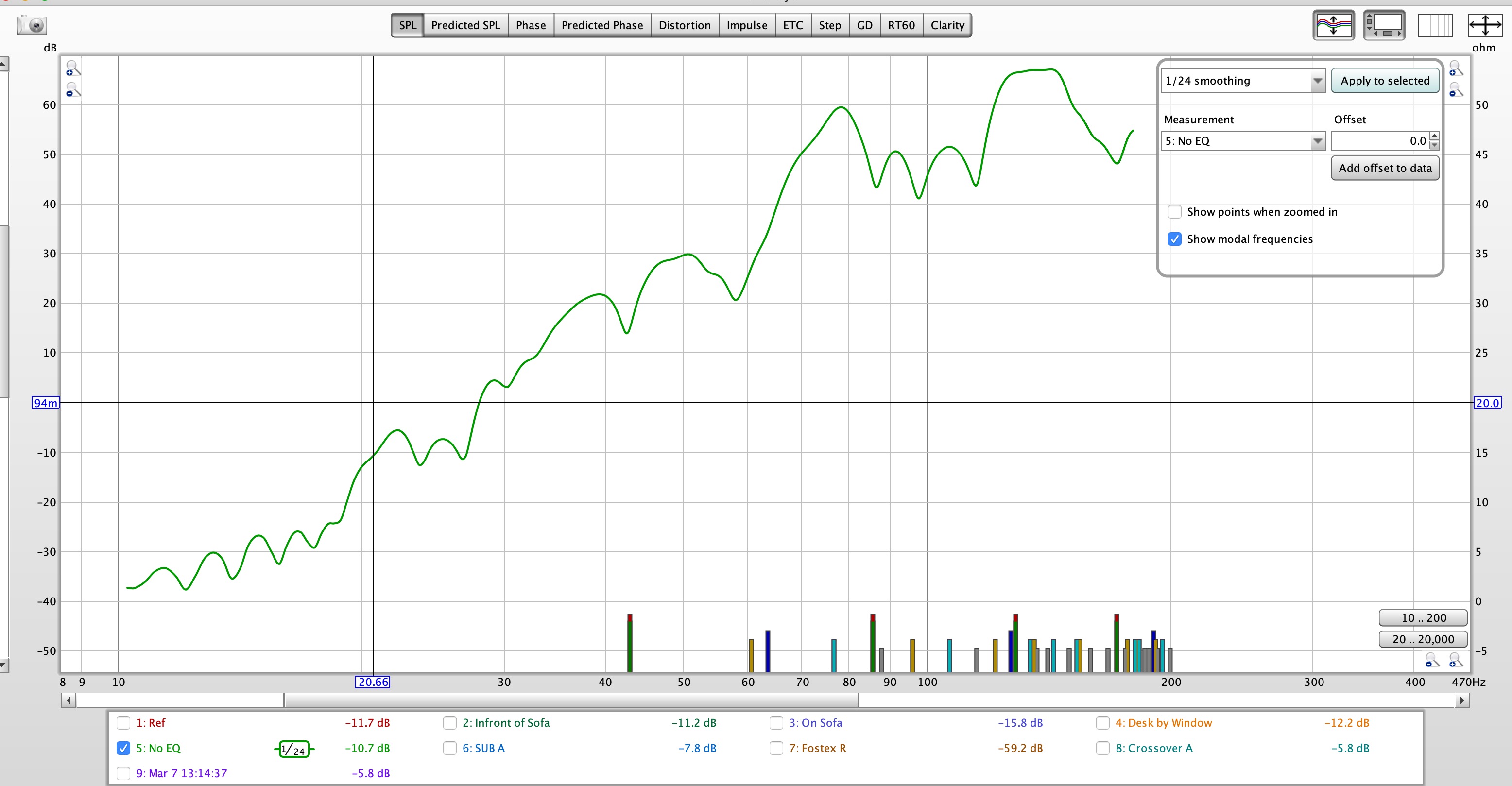The height and width of the screenshot is (786, 1512).
Task: Capture graph image with camera icon
Action: (32, 25)
